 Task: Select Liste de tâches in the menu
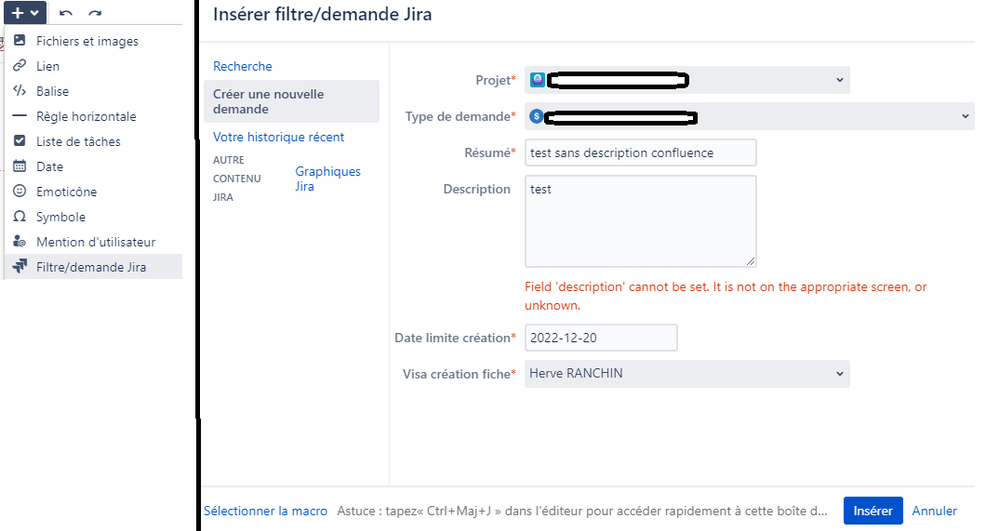pos(94,142)
